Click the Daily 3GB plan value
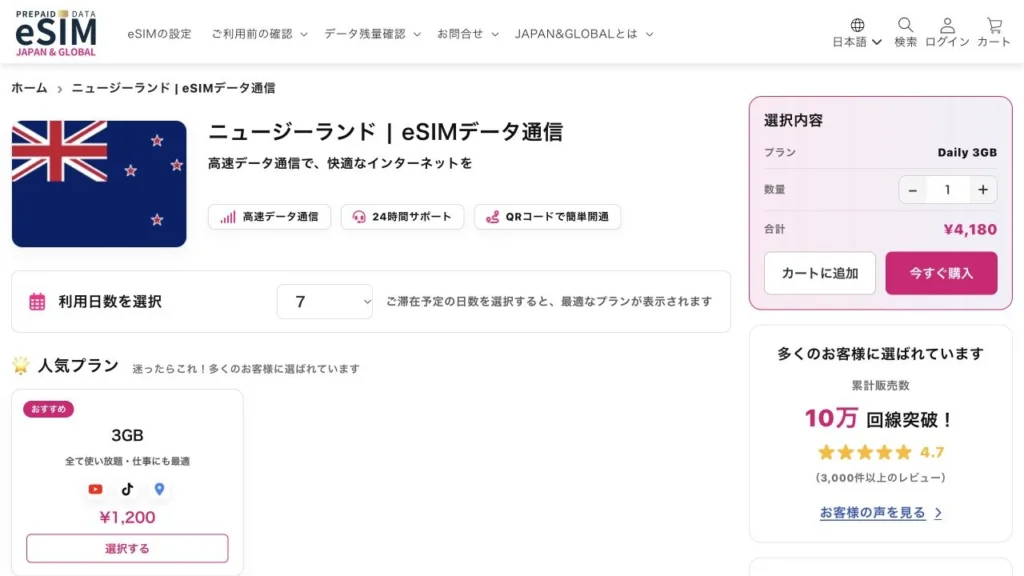Screen dimensions: 1024x576 tap(967, 153)
